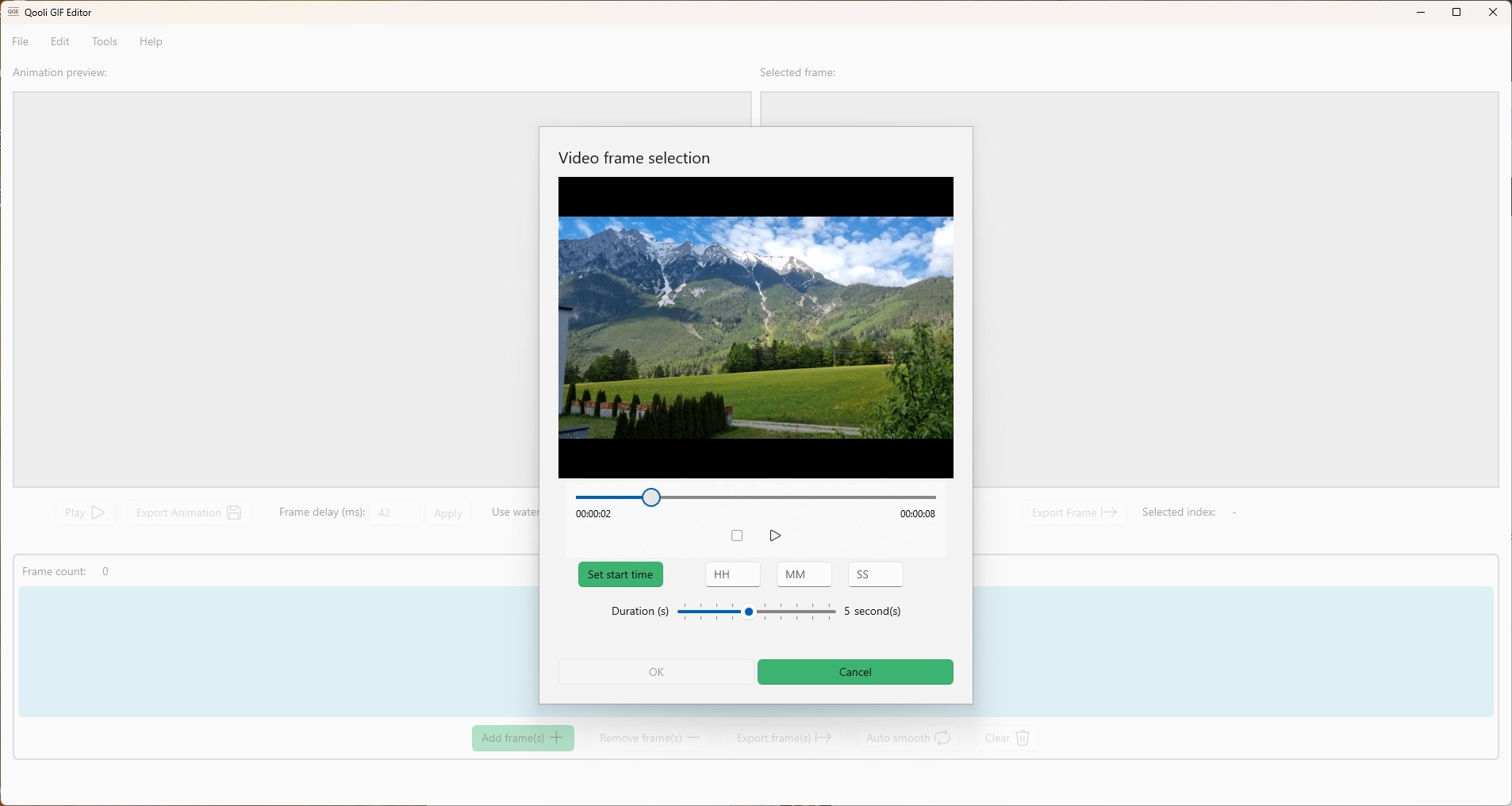Click the Set start time button
Viewport: 1512px width, 806px height.
click(620, 574)
